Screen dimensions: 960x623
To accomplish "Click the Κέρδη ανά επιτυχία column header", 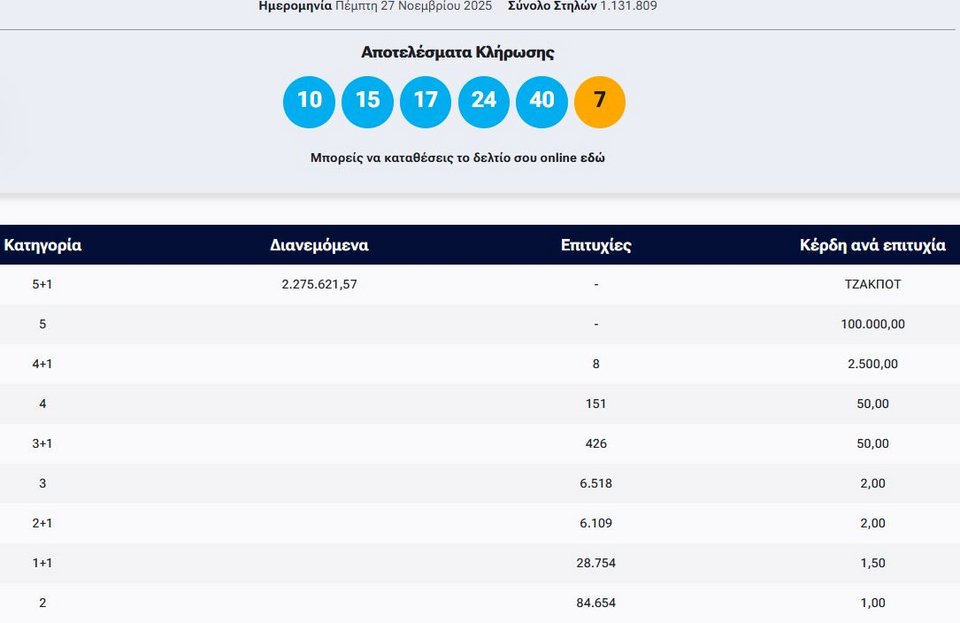I will (x=872, y=245).
